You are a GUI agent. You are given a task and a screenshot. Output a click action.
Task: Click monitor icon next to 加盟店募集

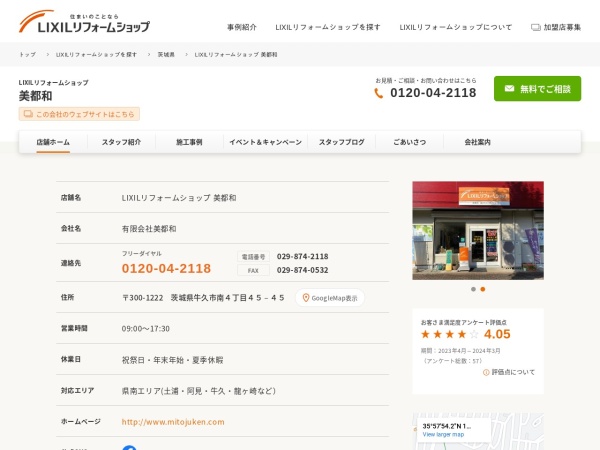[x=536, y=27]
